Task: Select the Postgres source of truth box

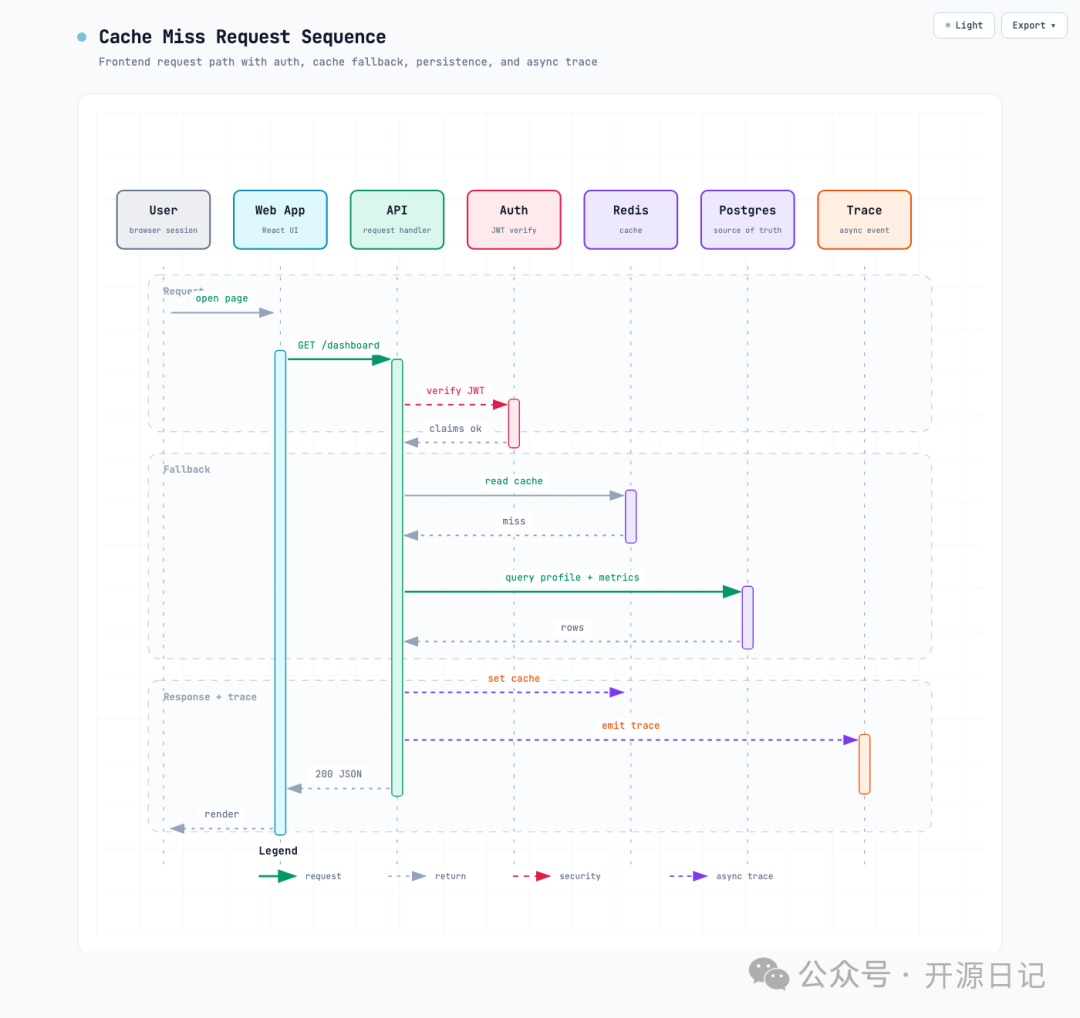Action: 747,220
